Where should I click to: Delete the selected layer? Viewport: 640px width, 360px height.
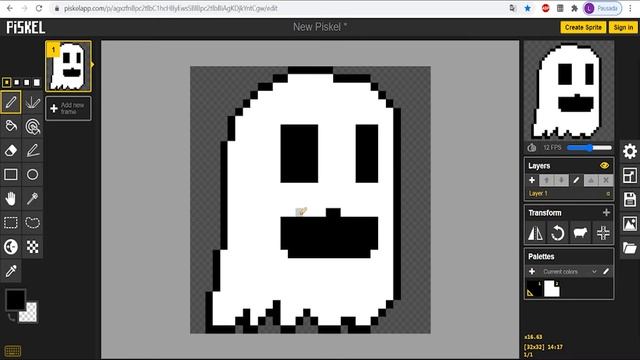pyautogui.click(x=606, y=180)
